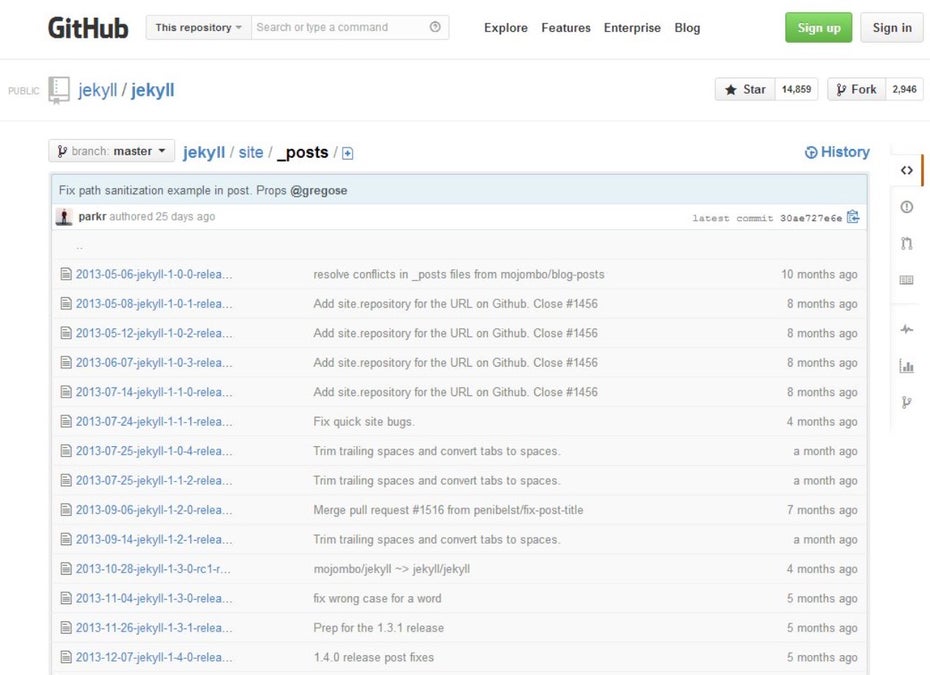Image resolution: width=930 pixels, height=675 pixels.
Task: Click file icon for 2013-12-07-jekyll-1-4-0 post
Action: [x=66, y=657]
